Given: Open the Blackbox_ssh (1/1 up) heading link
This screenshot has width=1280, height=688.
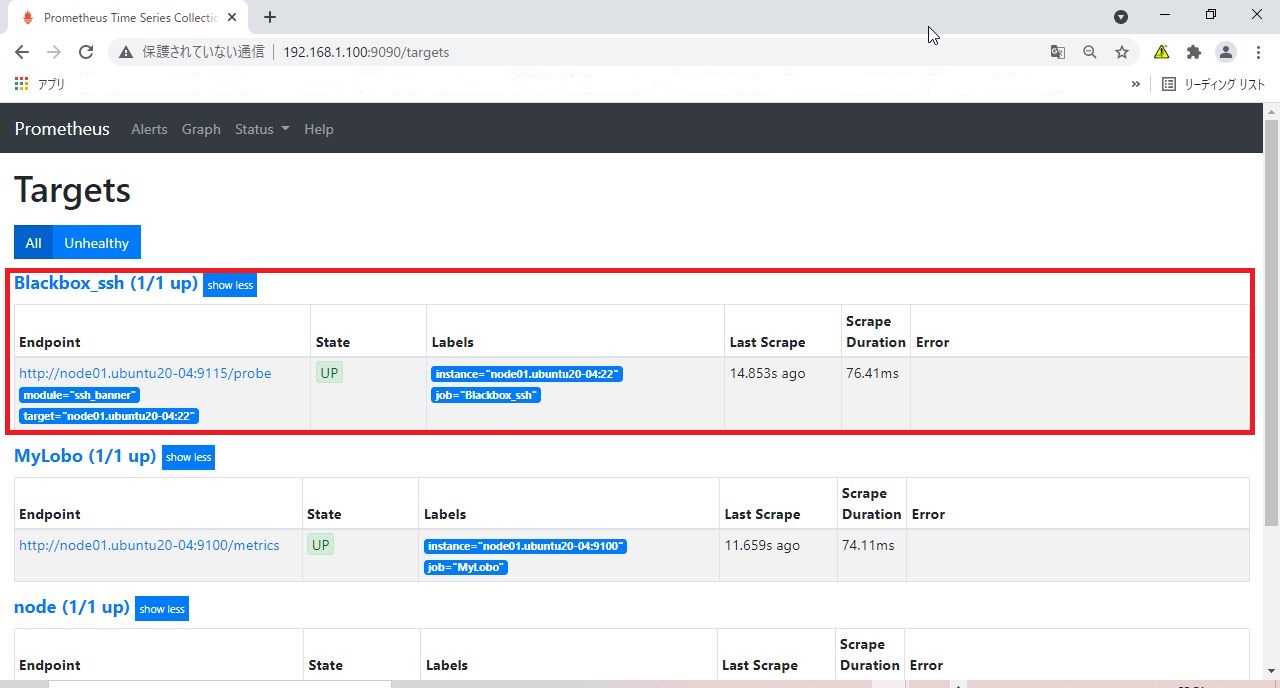Looking at the screenshot, I should click(106, 283).
